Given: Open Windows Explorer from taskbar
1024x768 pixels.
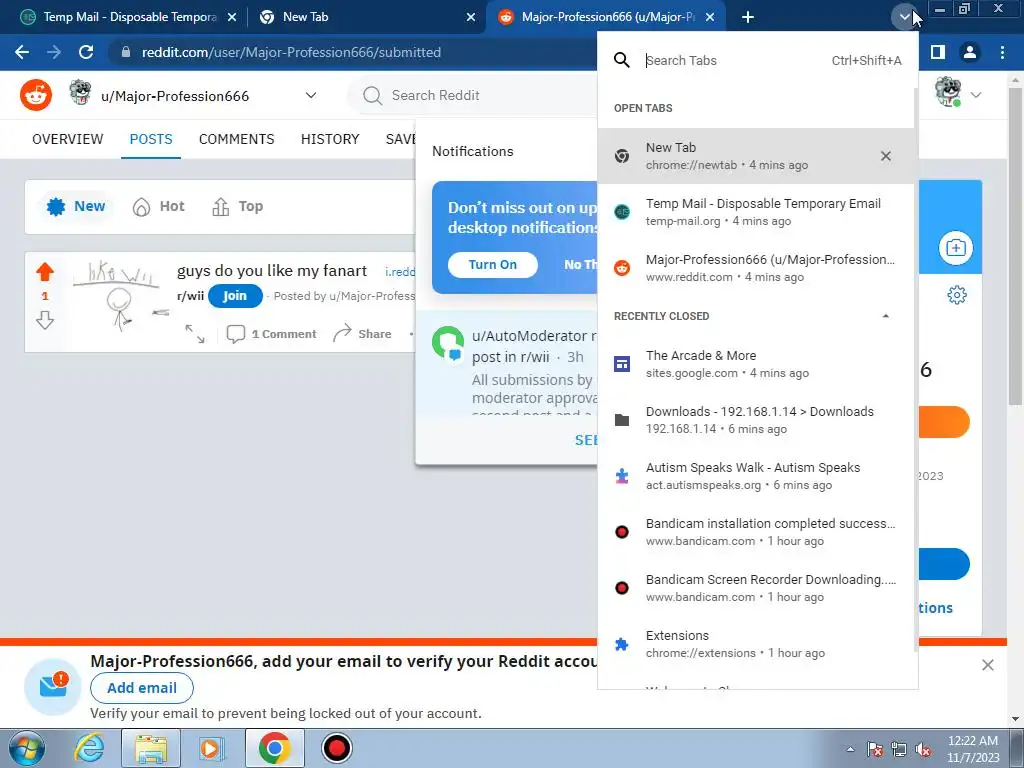Looking at the screenshot, I should [151, 748].
